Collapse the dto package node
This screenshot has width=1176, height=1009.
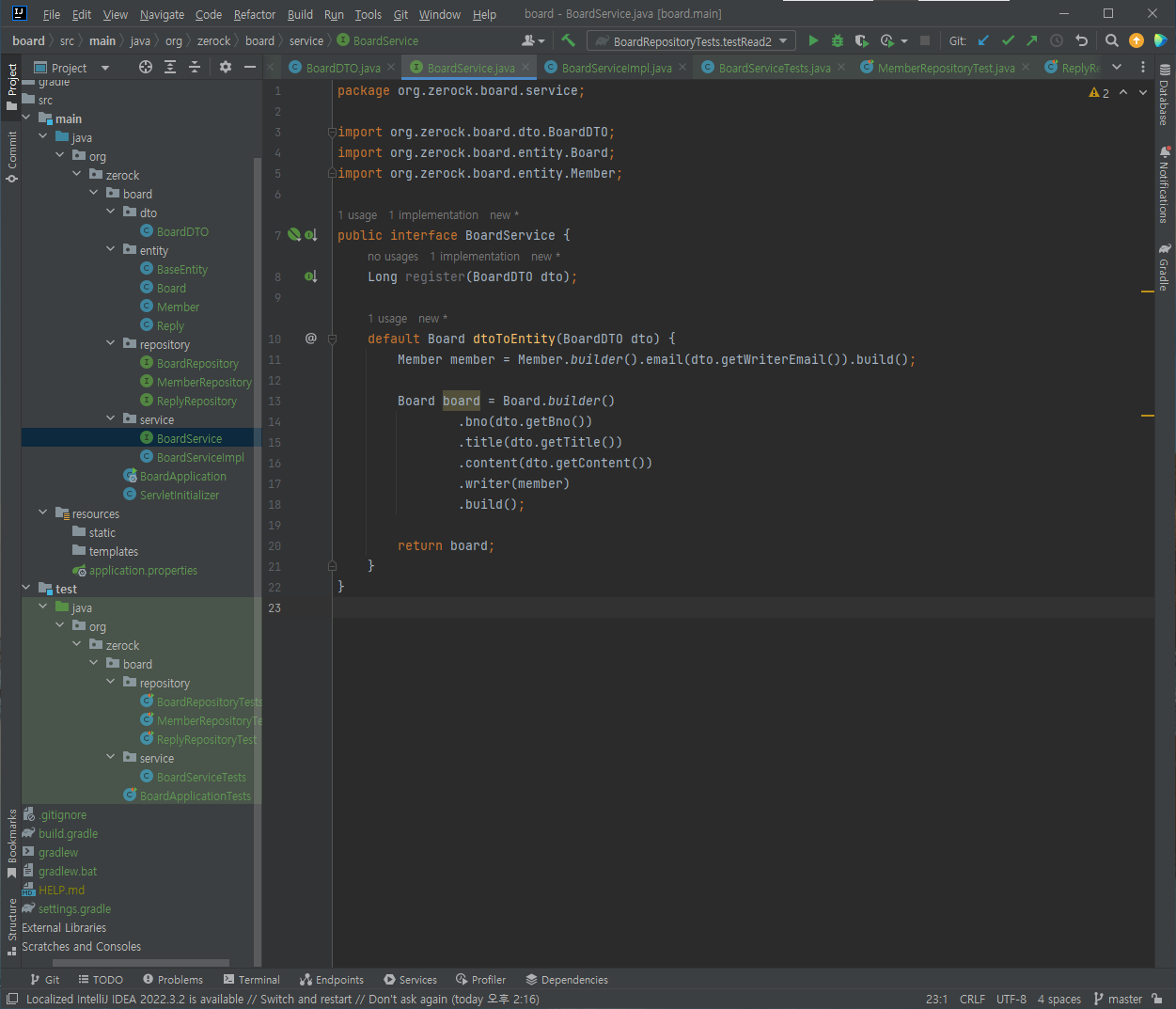coord(112,213)
